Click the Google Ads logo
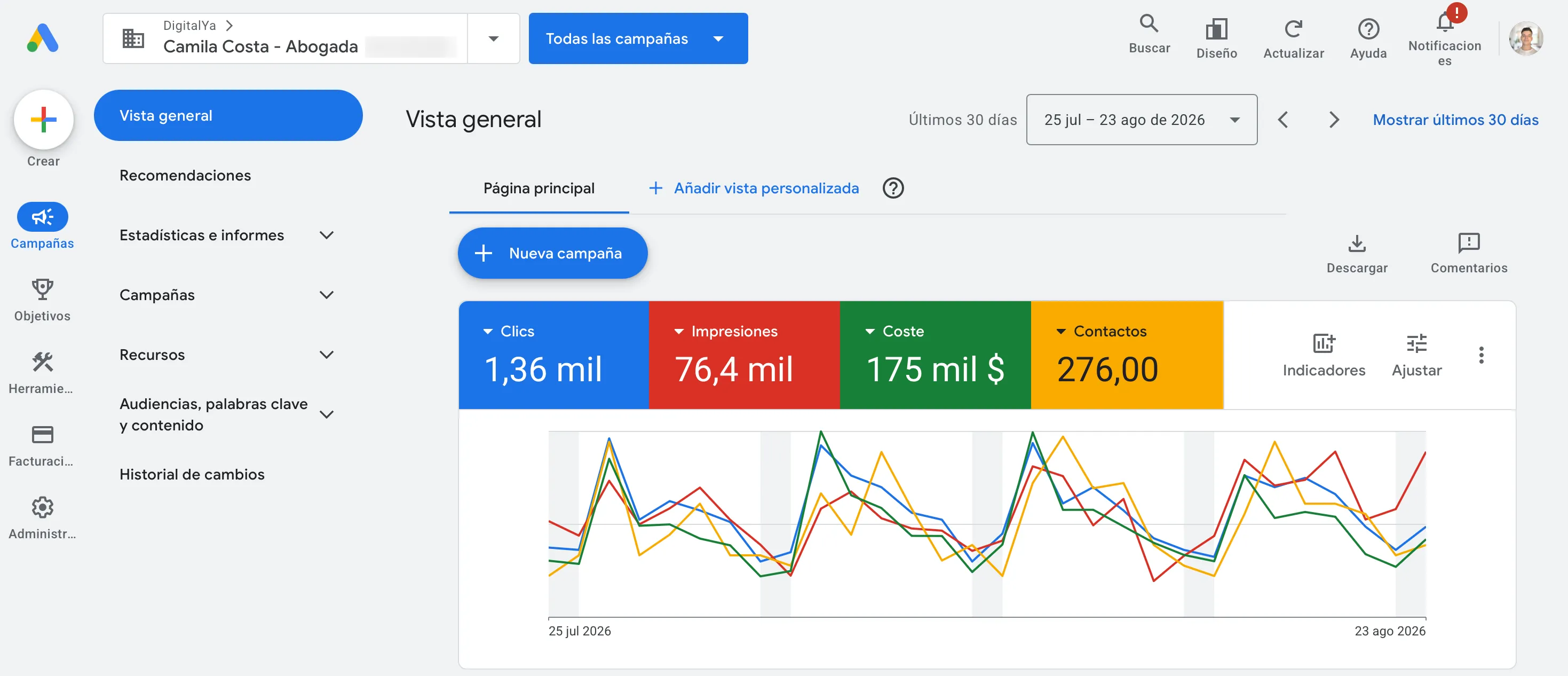 tap(43, 38)
